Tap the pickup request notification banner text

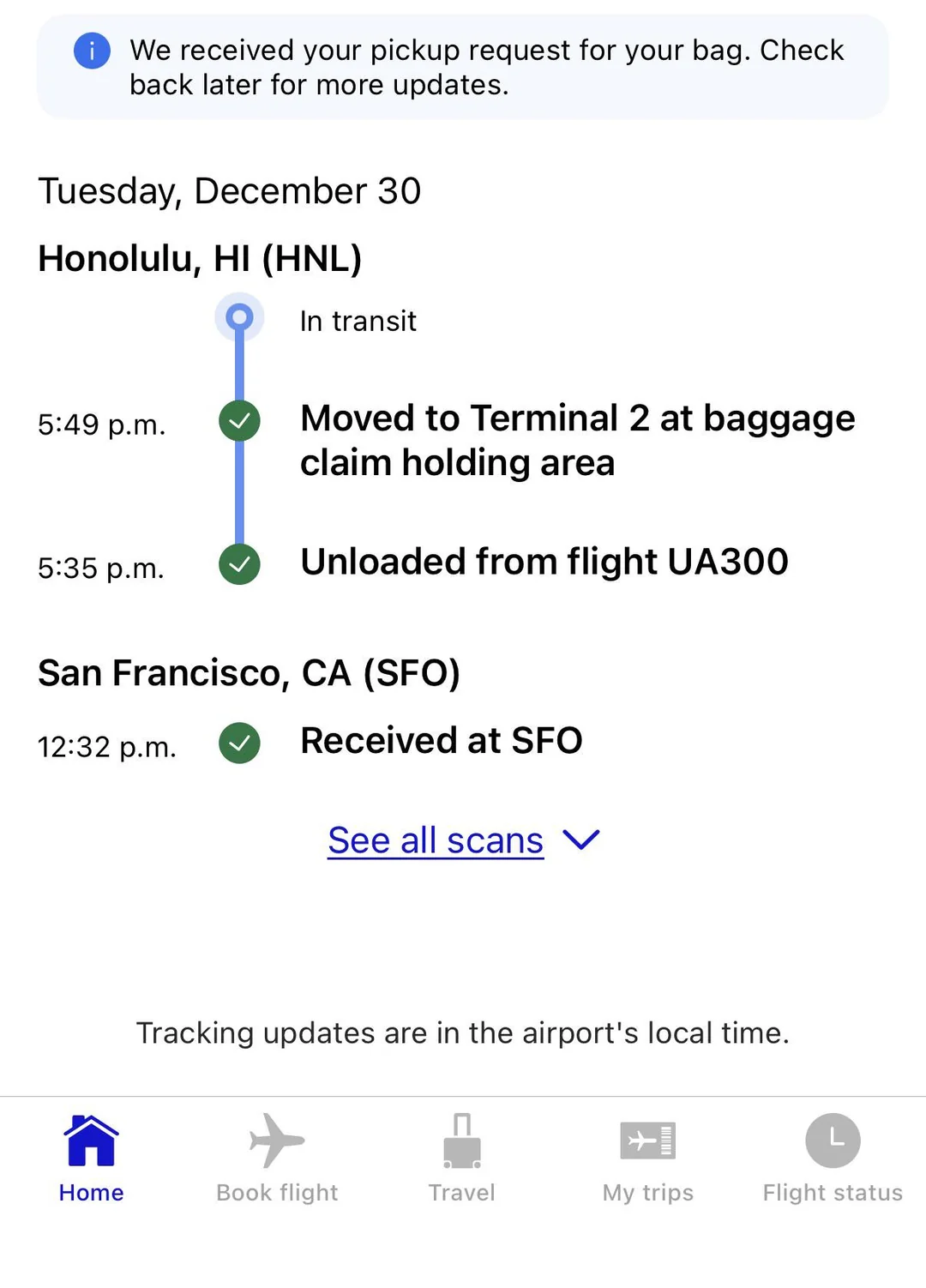[x=486, y=68]
